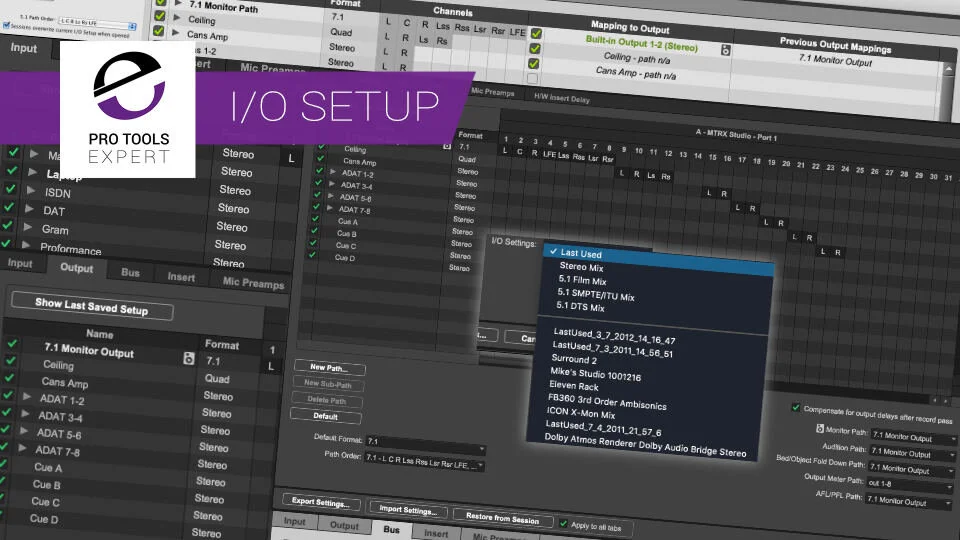Click scroll-up arrow of Previous Output Mappings list
Screen dimensions: 960x540
click(948, 69)
